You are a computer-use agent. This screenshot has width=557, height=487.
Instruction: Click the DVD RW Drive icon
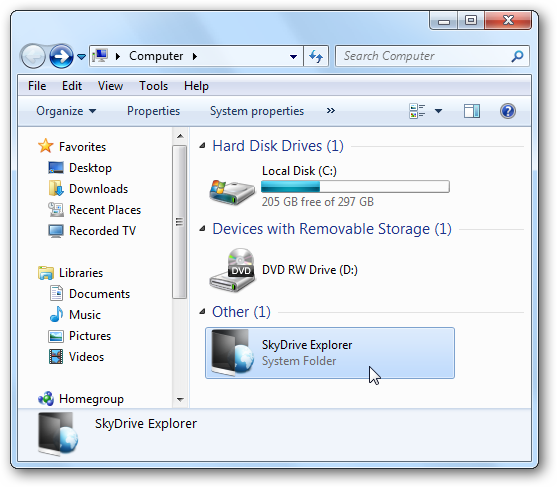tap(232, 270)
